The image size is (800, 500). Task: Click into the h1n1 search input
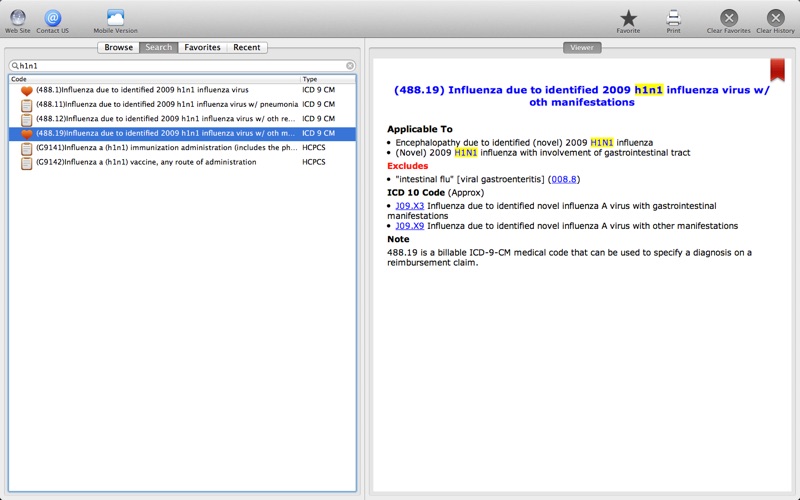tap(181, 66)
